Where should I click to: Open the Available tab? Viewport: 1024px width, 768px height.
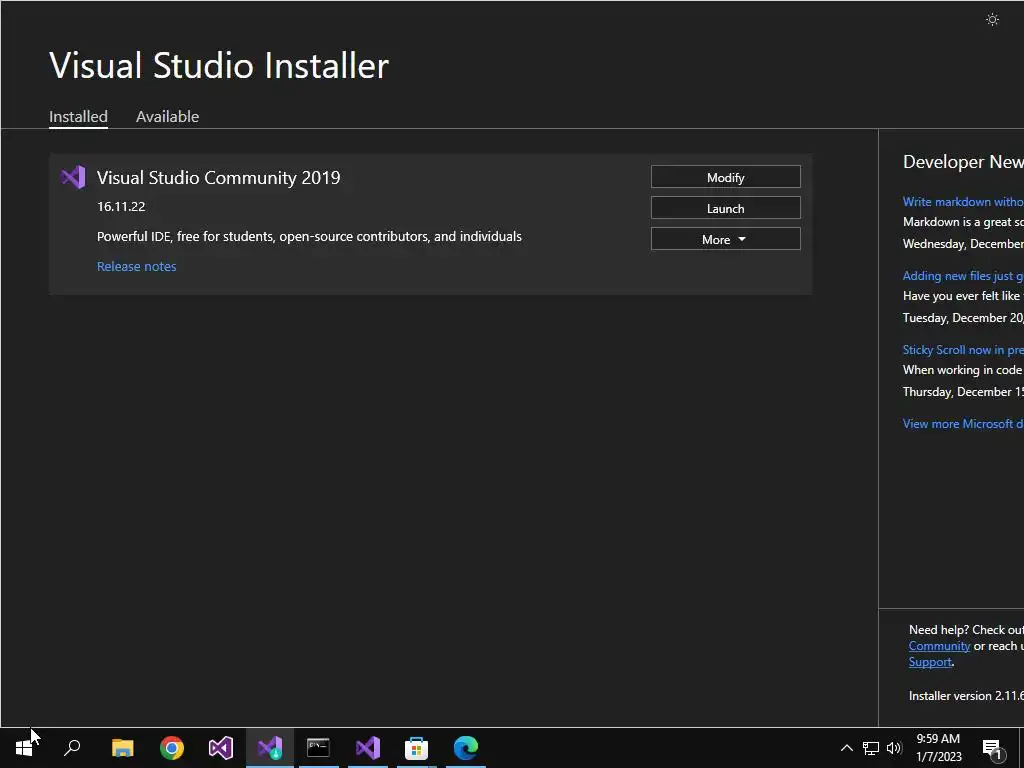tap(167, 116)
